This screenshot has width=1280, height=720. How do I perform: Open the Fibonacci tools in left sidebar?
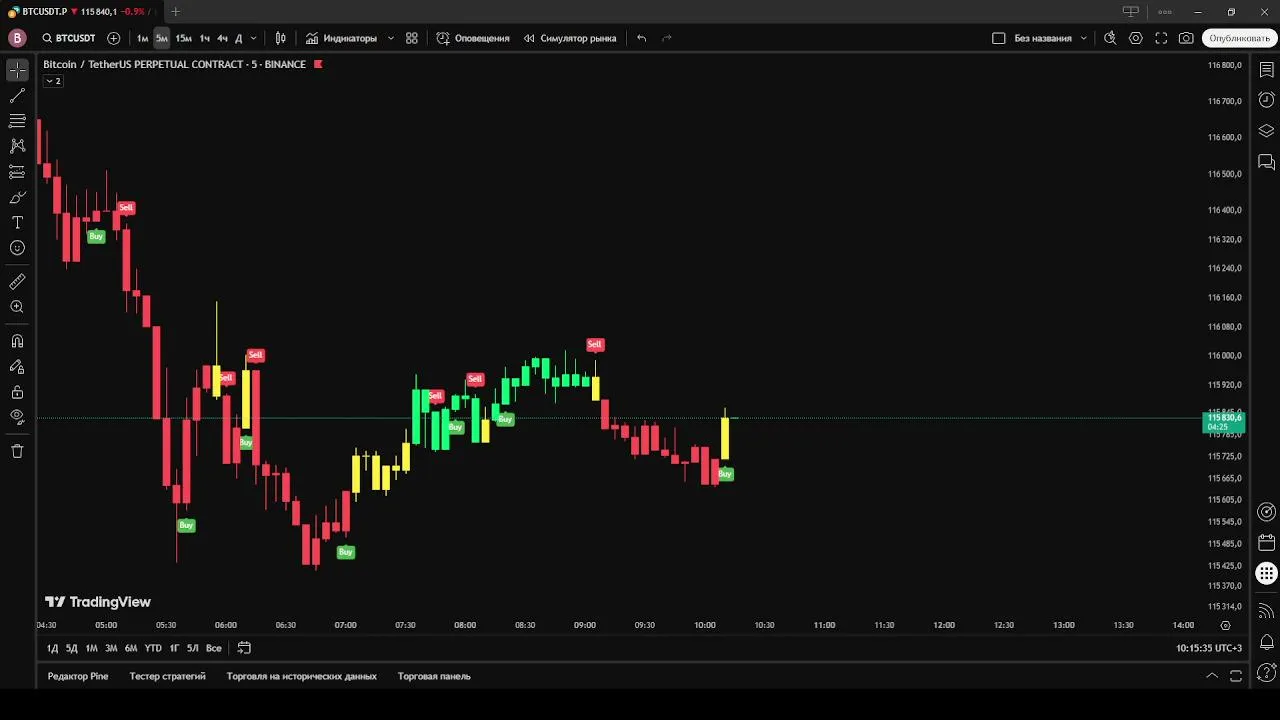pyautogui.click(x=17, y=121)
